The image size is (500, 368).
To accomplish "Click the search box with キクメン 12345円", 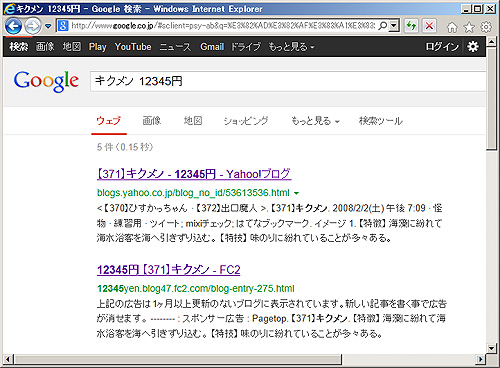I will (x=288, y=81).
